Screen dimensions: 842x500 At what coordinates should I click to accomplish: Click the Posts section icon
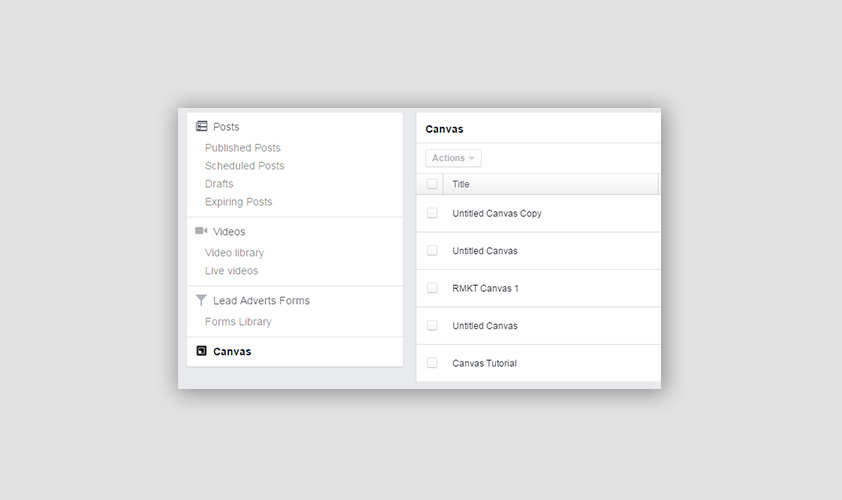click(201, 126)
